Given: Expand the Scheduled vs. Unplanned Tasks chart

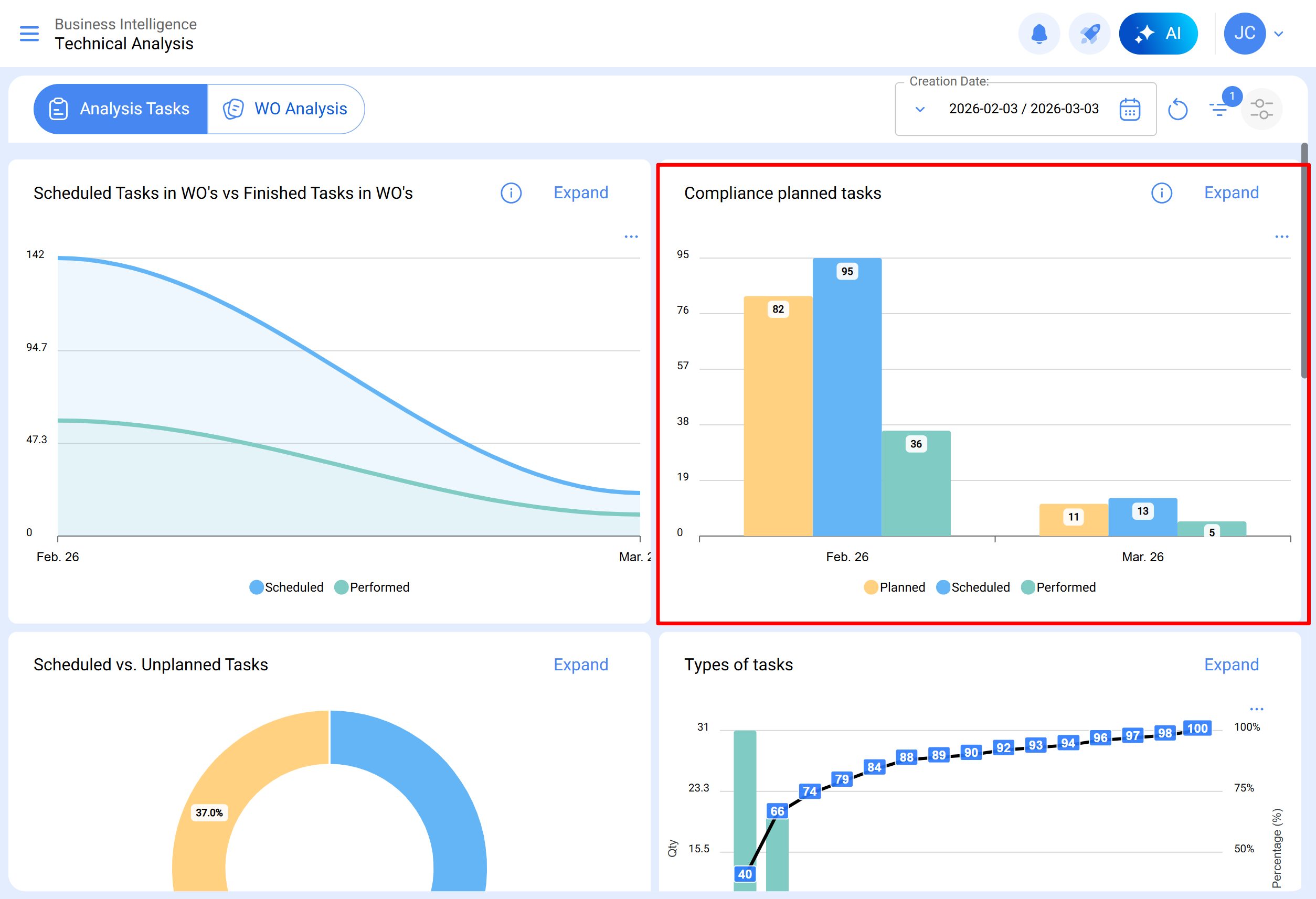Looking at the screenshot, I should 580,665.
